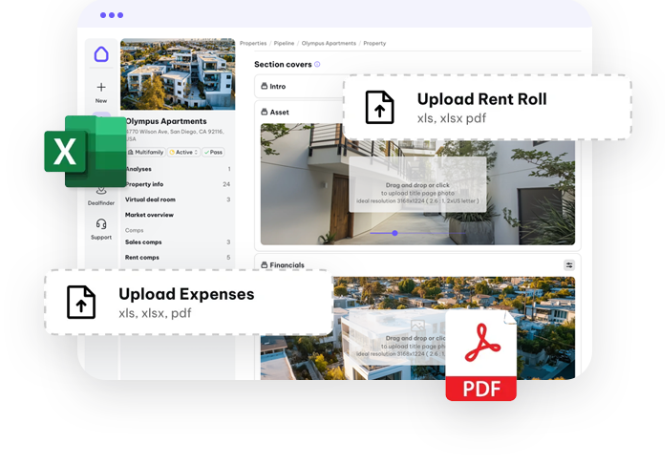This screenshot has height=455, width=665.
Task: Go to Pipeline in the breadcrumb
Action: coord(286,43)
